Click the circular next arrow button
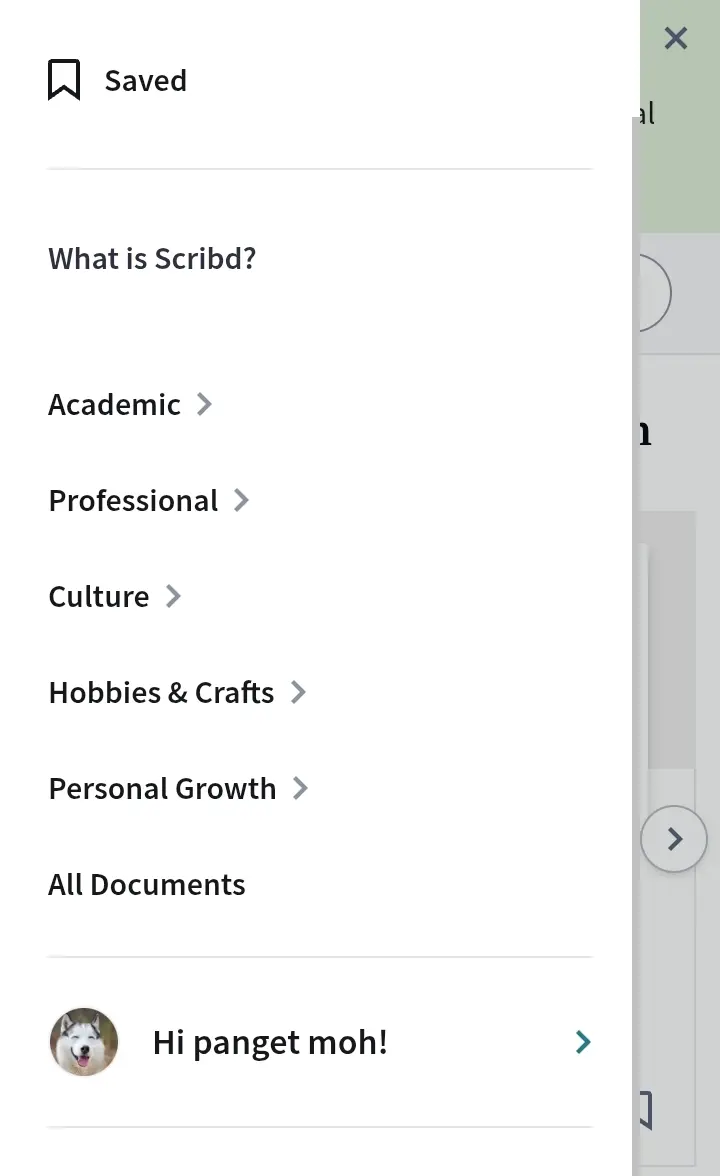 [x=674, y=838]
